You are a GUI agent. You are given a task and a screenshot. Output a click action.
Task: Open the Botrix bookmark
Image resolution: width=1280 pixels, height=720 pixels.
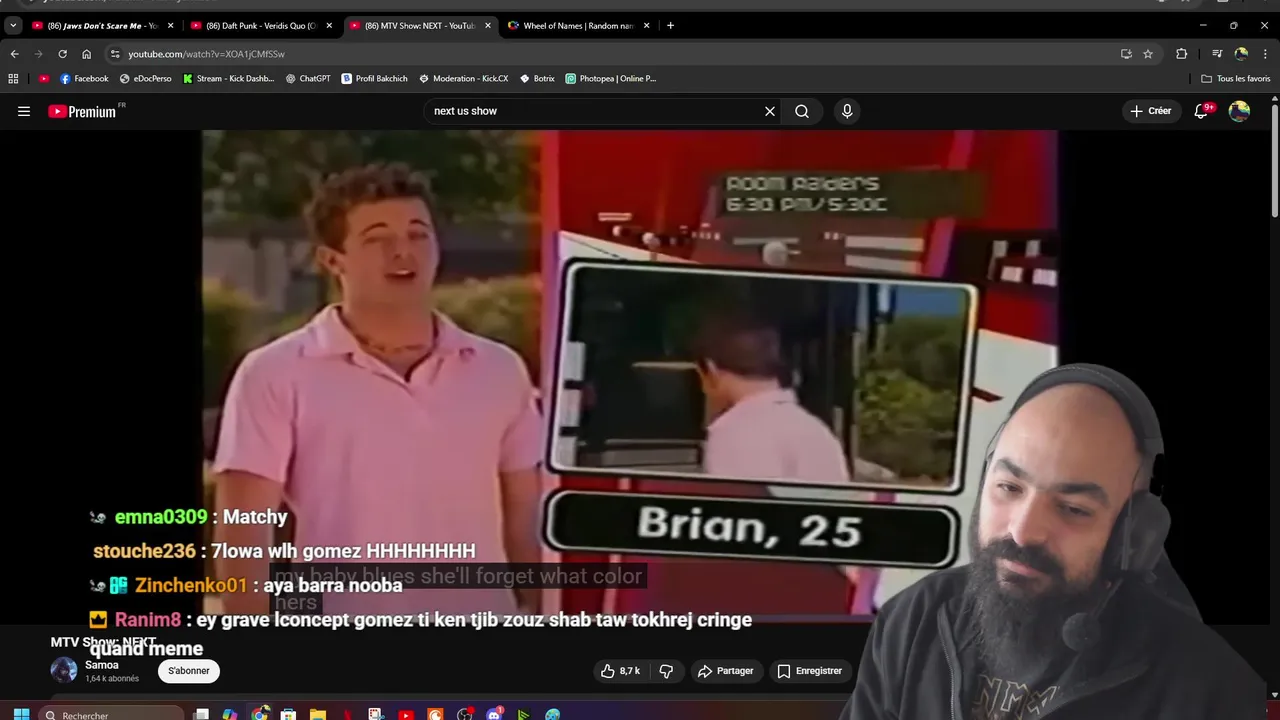click(x=538, y=78)
